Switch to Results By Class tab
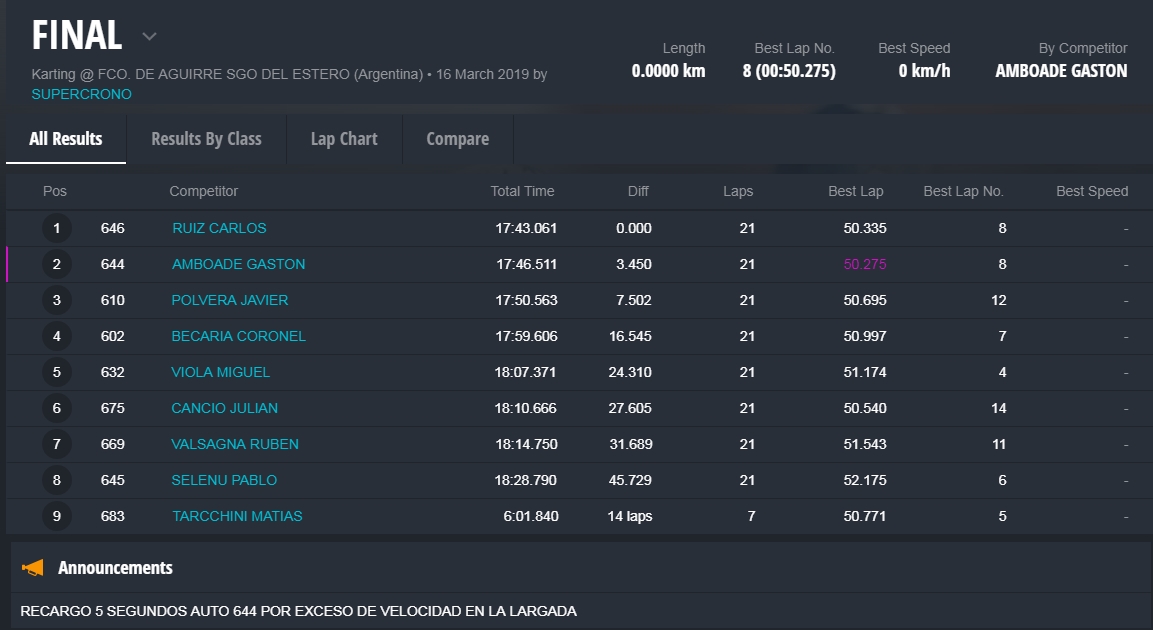This screenshot has height=630, width=1153. pyautogui.click(x=206, y=139)
